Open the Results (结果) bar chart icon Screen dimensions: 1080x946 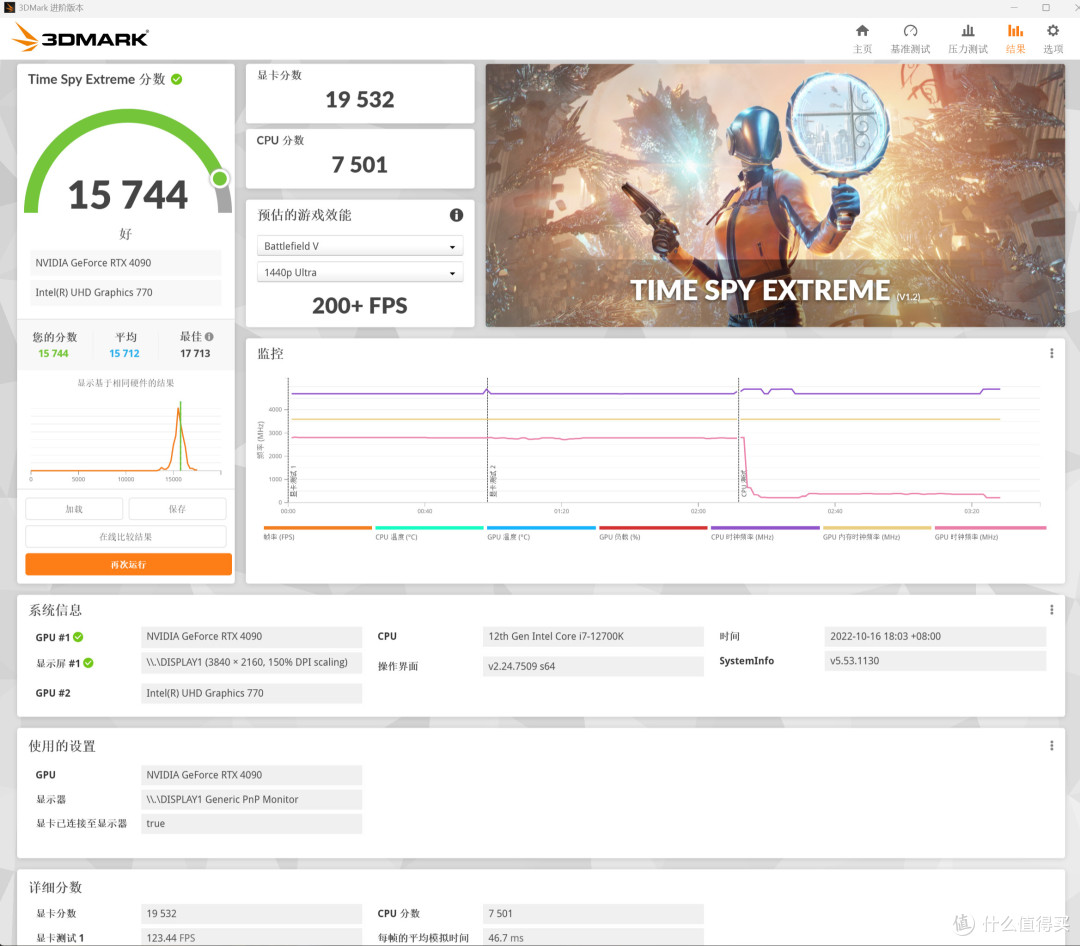[1015, 31]
